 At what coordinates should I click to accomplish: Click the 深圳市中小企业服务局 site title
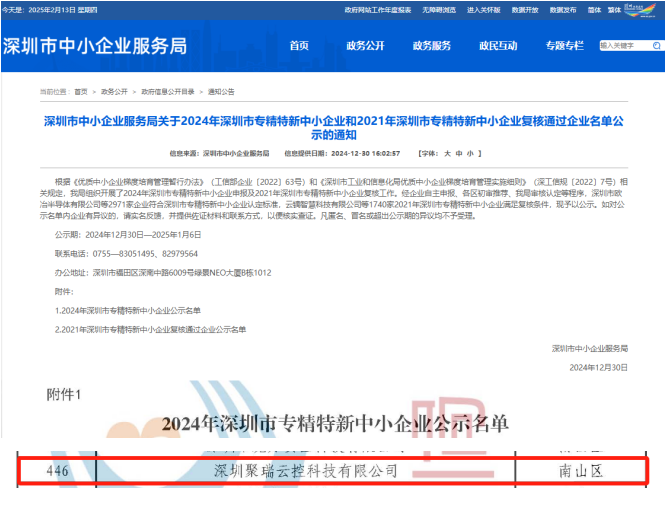point(95,46)
